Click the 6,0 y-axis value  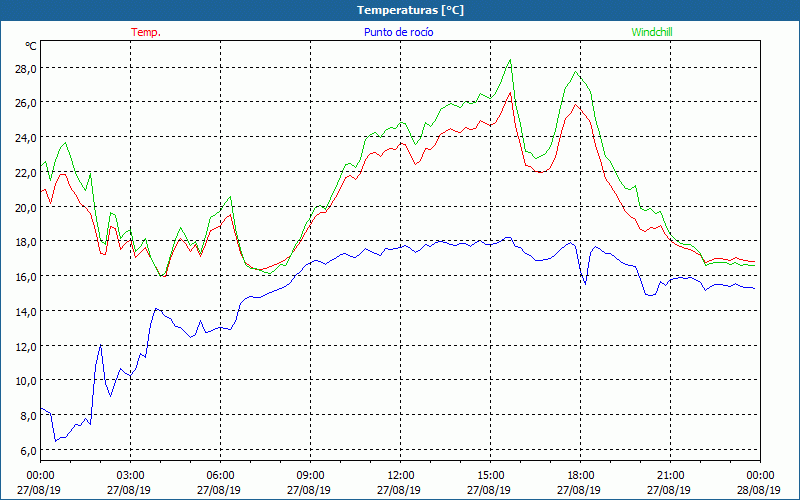click(x=28, y=451)
